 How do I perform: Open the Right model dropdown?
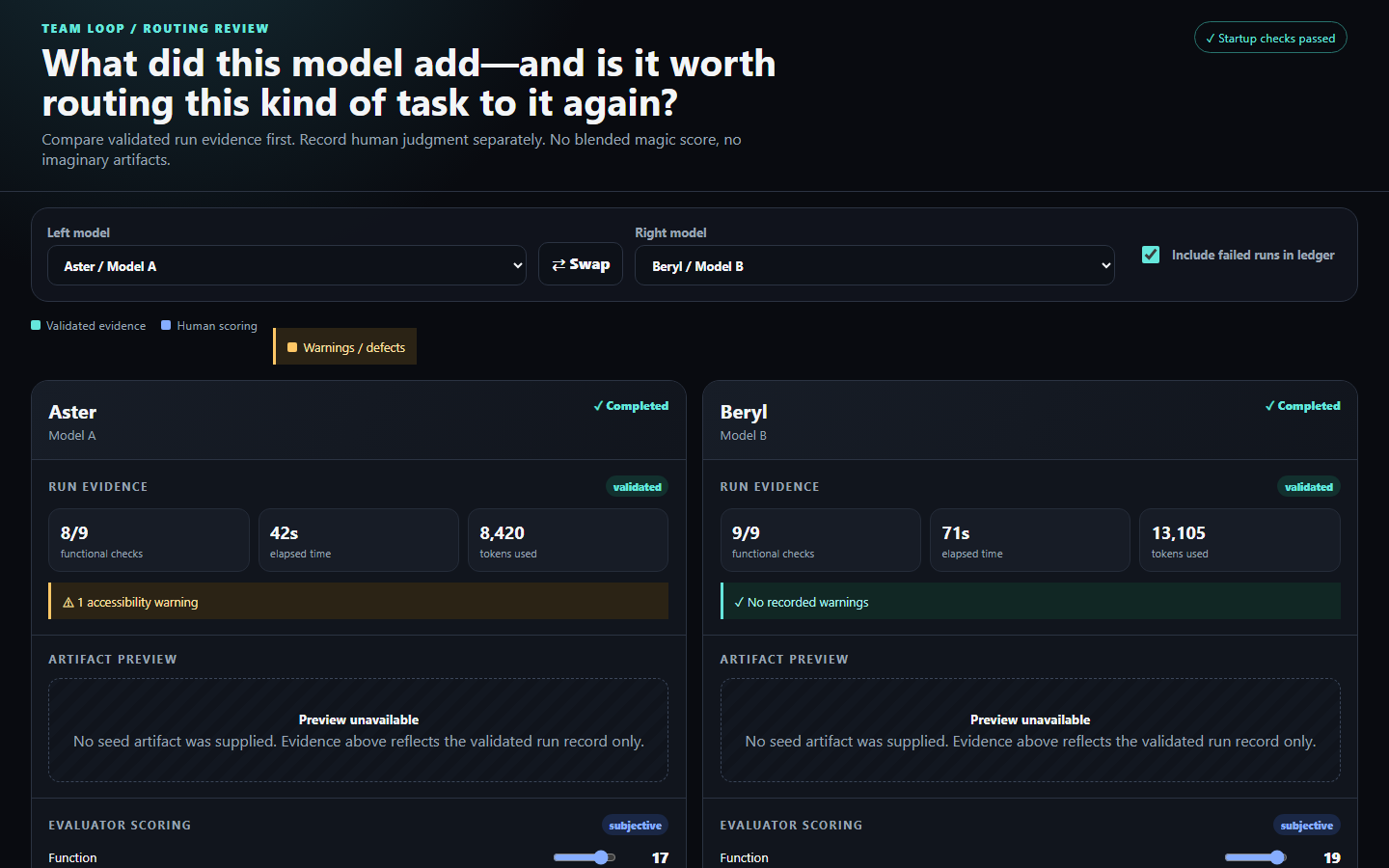[x=874, y=265]
